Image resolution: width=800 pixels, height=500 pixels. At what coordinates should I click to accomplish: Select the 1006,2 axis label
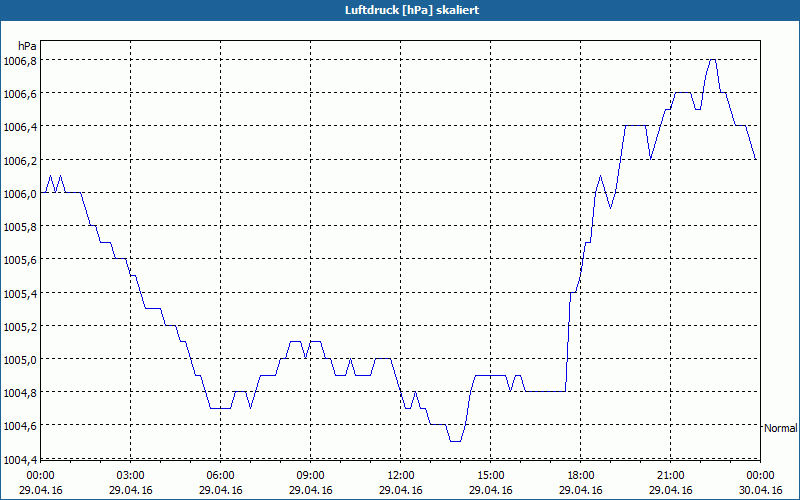coord(20,161)
